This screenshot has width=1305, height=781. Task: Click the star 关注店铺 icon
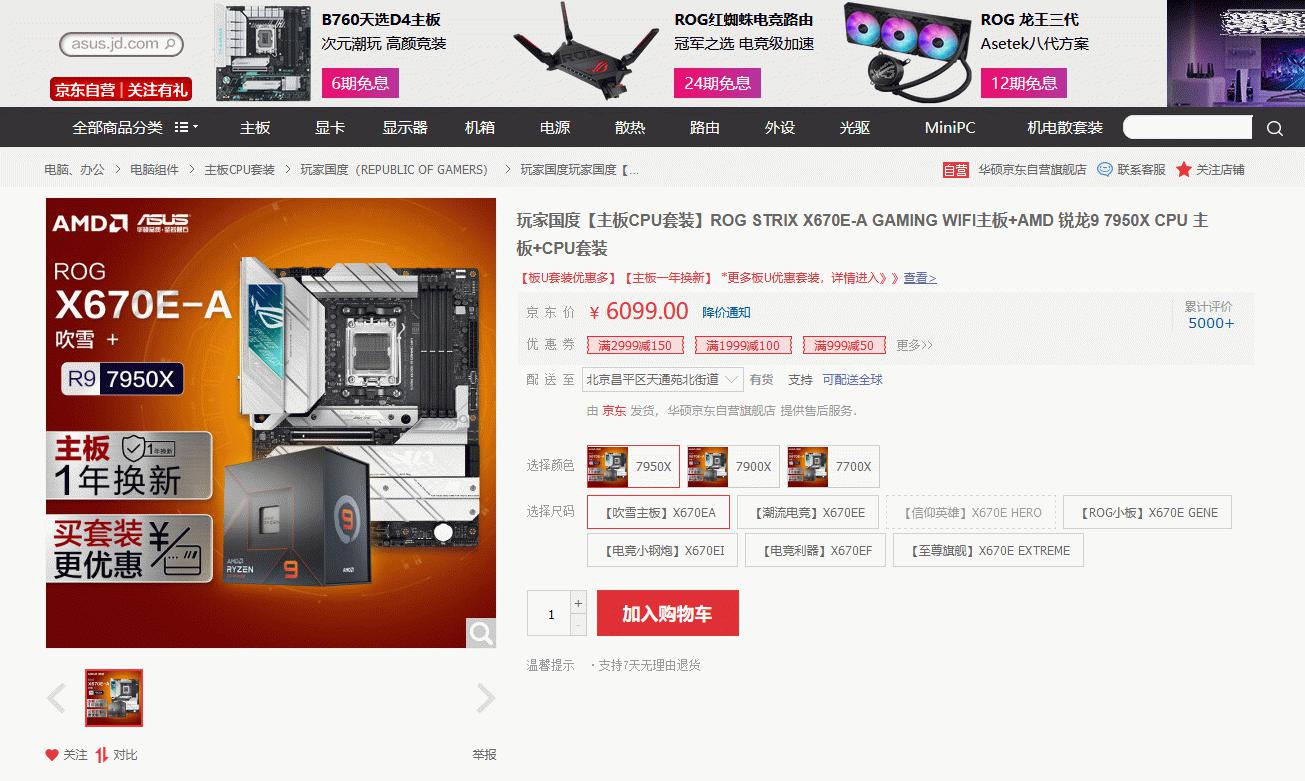click(1184, 170)
